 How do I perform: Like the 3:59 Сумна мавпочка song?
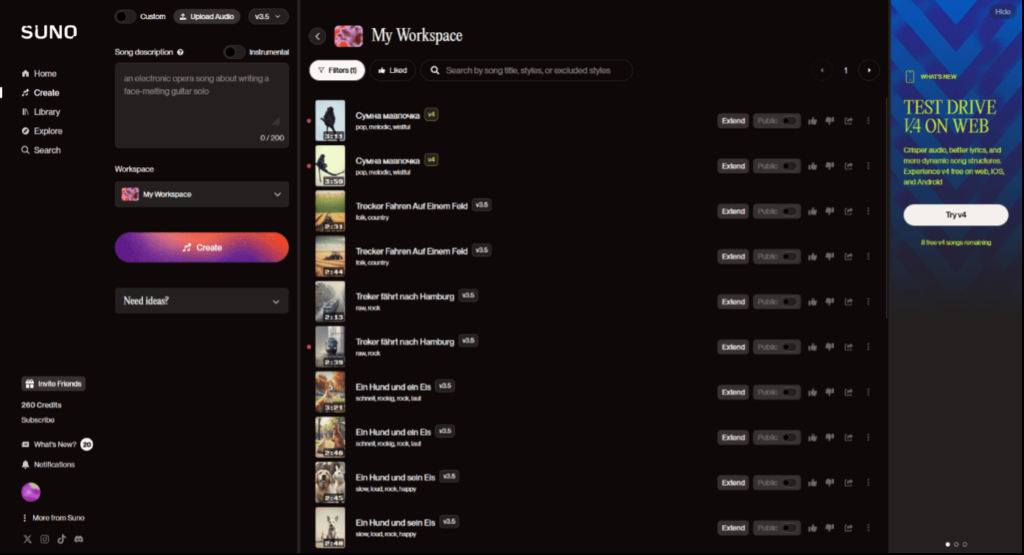coord(812,166)
